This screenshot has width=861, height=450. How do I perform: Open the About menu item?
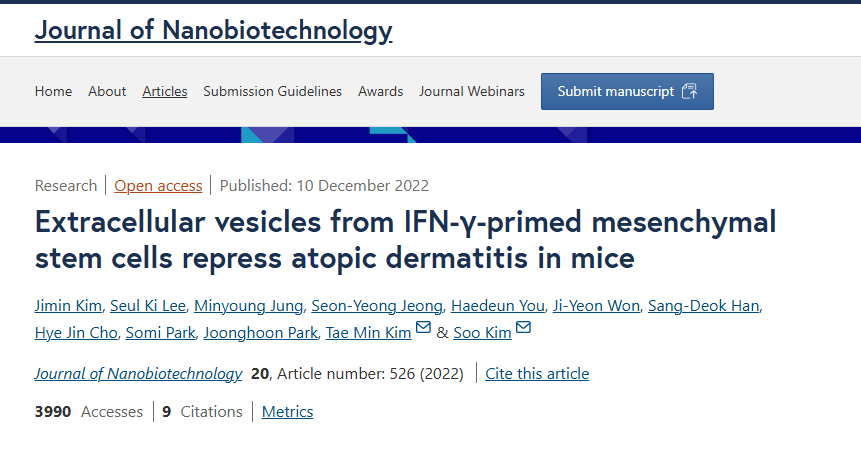coord(107,91)
